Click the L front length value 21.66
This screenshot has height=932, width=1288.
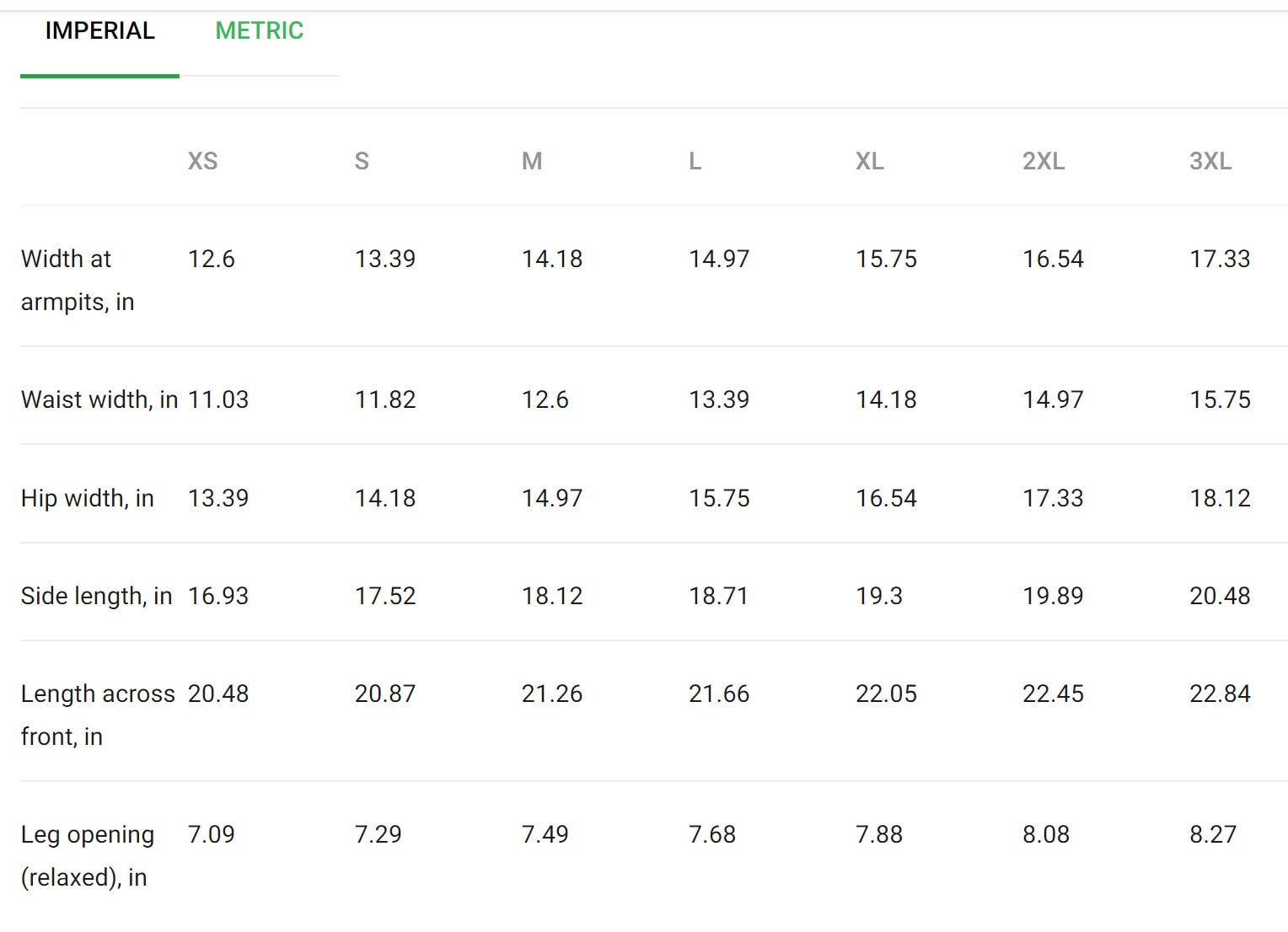719,694
